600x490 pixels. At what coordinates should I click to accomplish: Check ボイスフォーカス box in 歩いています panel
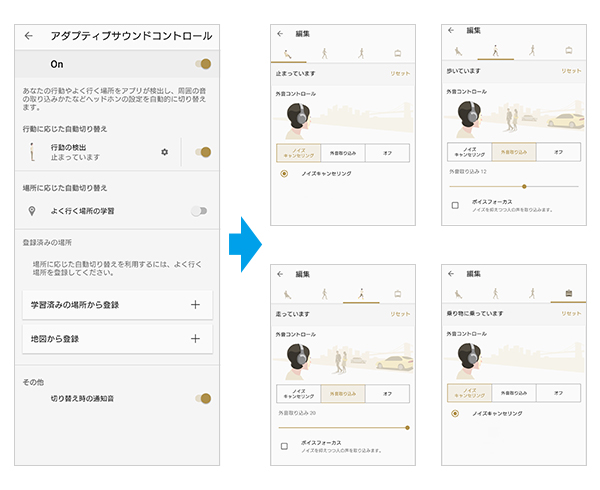click(x=455, y=204)
